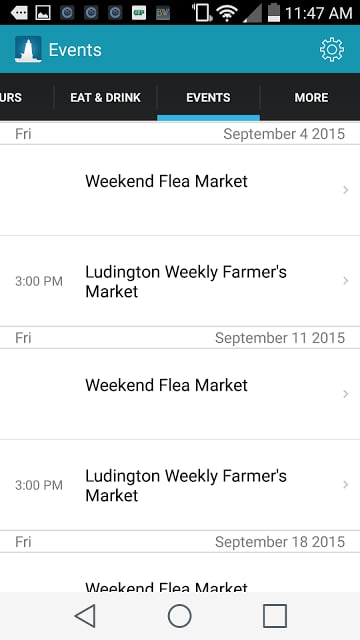Switch to the EAT & DRINK tab
Screen dimensions: 360x640
105,98
